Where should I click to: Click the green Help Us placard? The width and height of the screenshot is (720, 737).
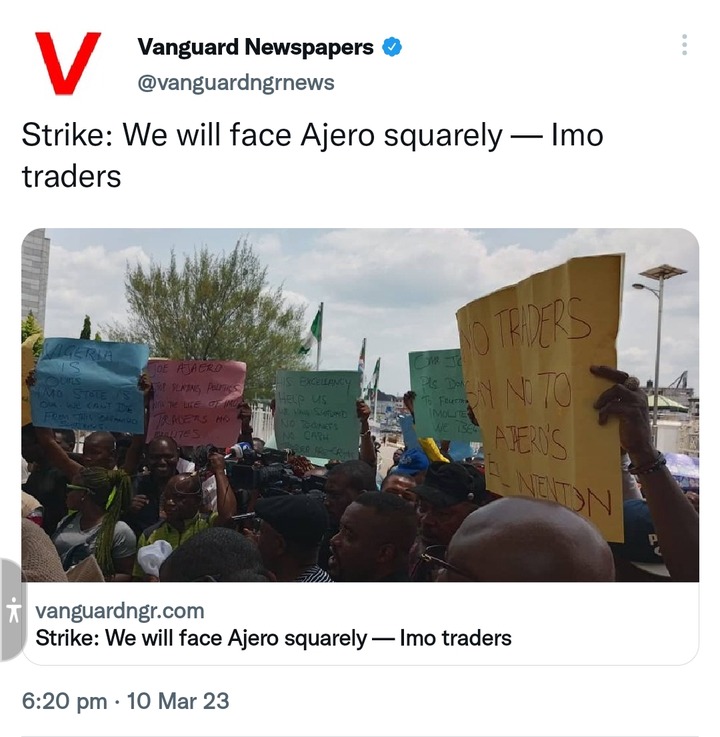point(317,415)
